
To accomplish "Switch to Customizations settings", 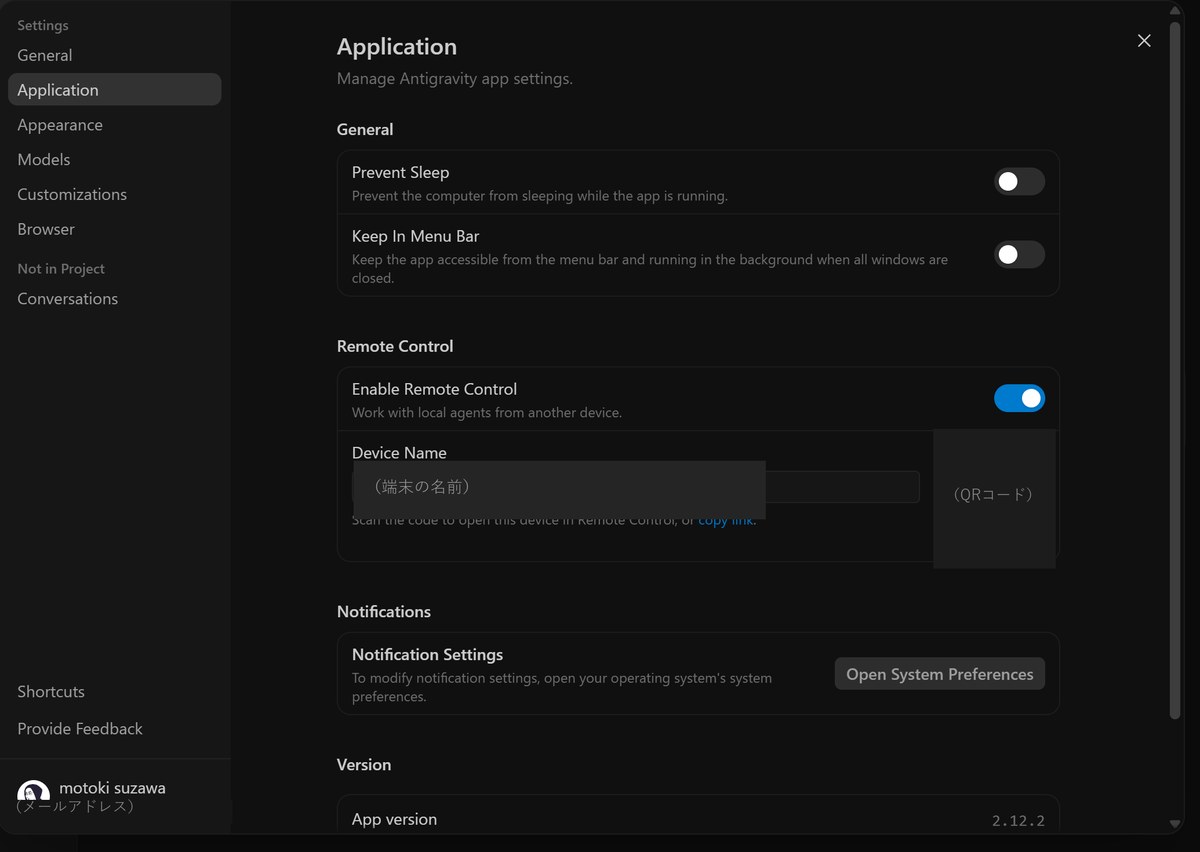I will click(114, 194).
